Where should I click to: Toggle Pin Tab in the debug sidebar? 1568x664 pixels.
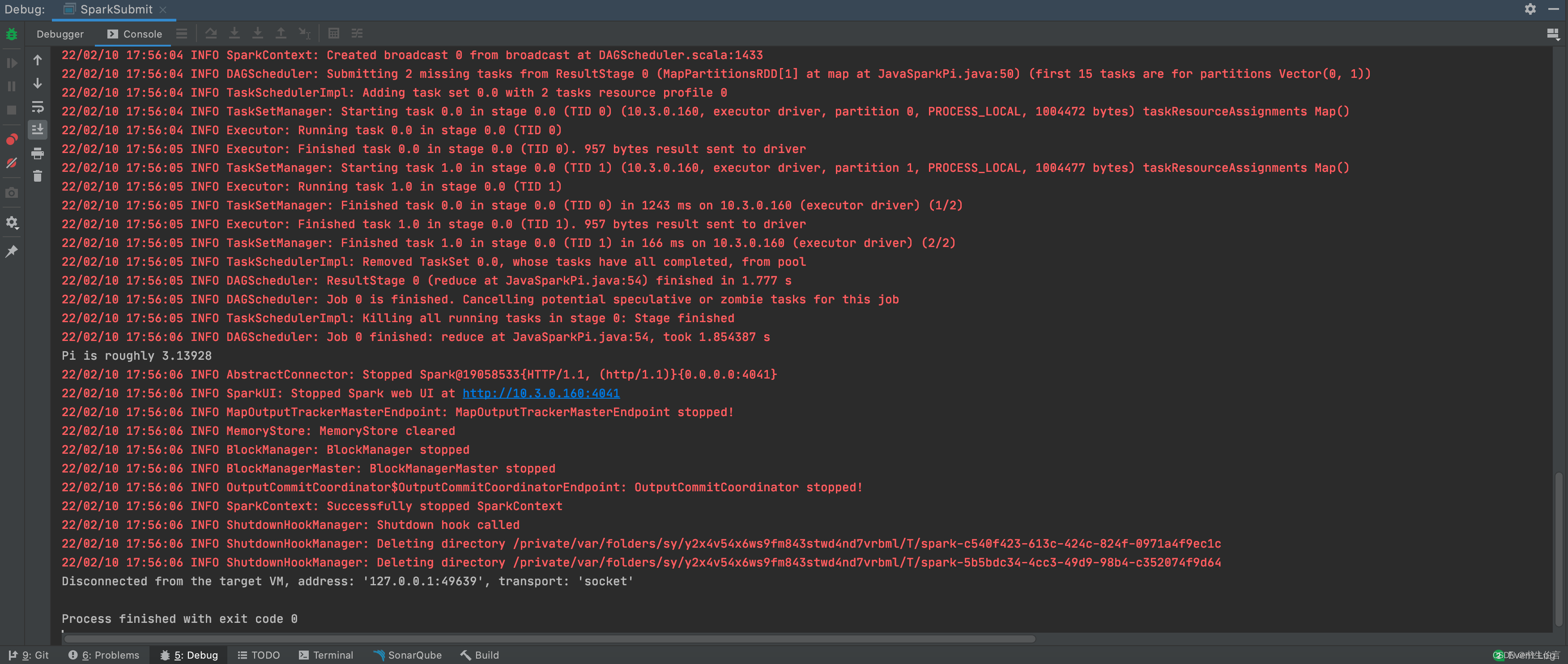click(x=12, y=251)
